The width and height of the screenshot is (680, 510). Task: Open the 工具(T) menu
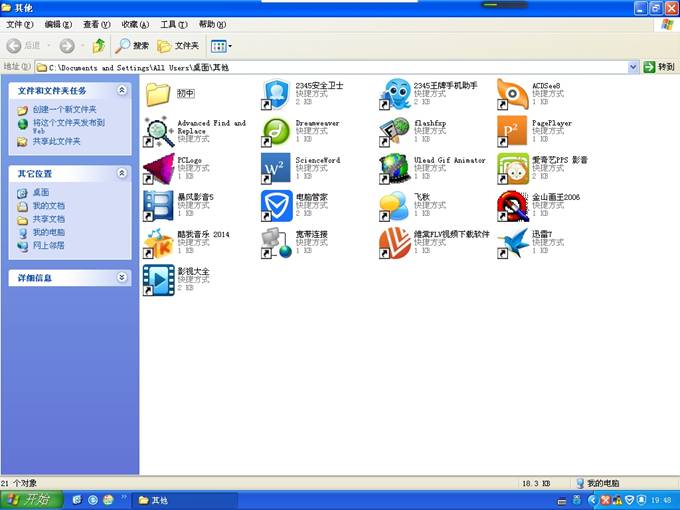(x=173, y=24)
